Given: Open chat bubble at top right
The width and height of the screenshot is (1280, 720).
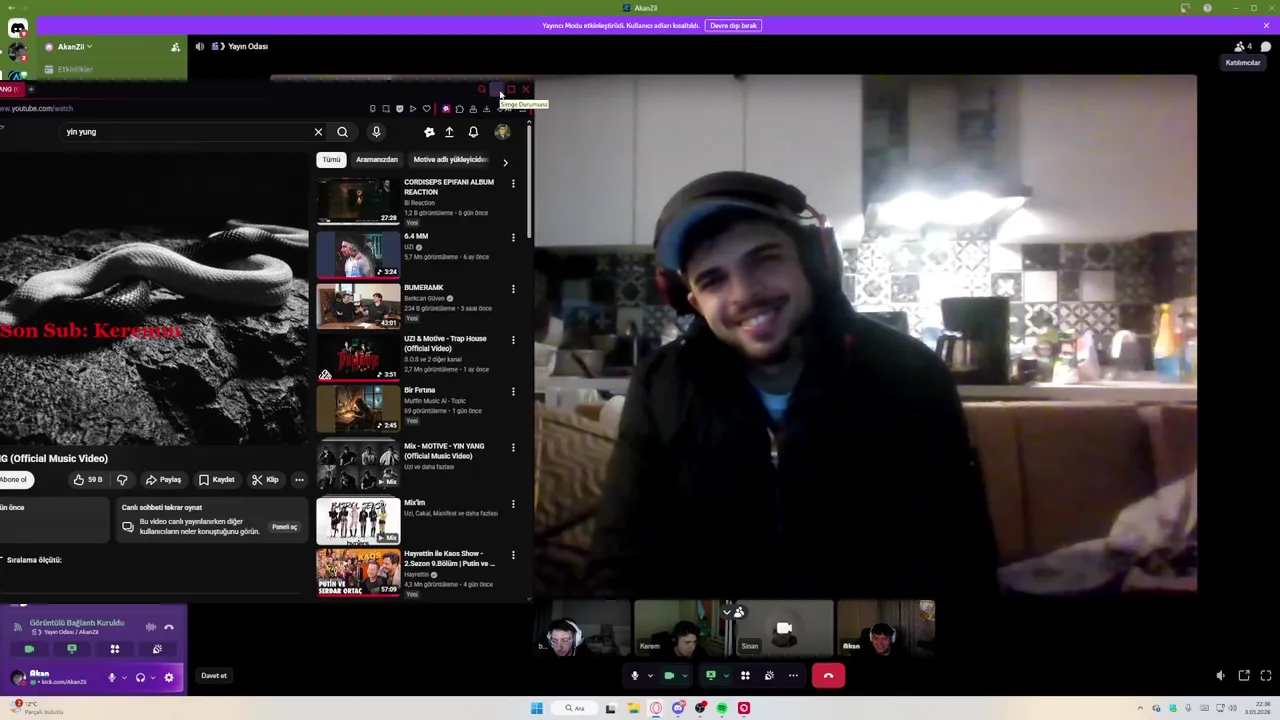Looking at the screenshot, I should [x=1266, y=46].
